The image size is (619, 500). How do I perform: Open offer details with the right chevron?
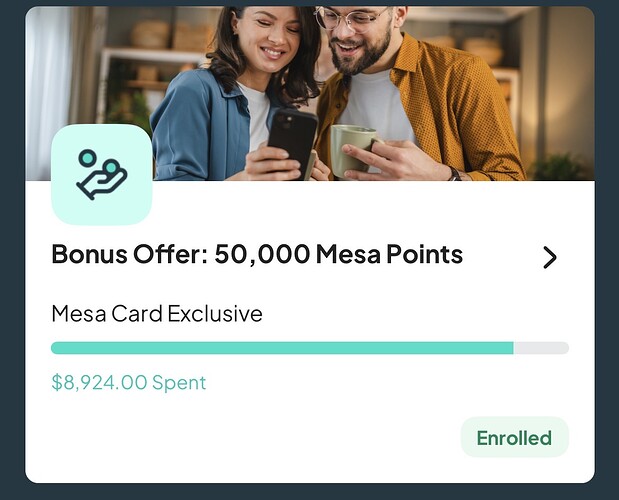pos(549,257)
